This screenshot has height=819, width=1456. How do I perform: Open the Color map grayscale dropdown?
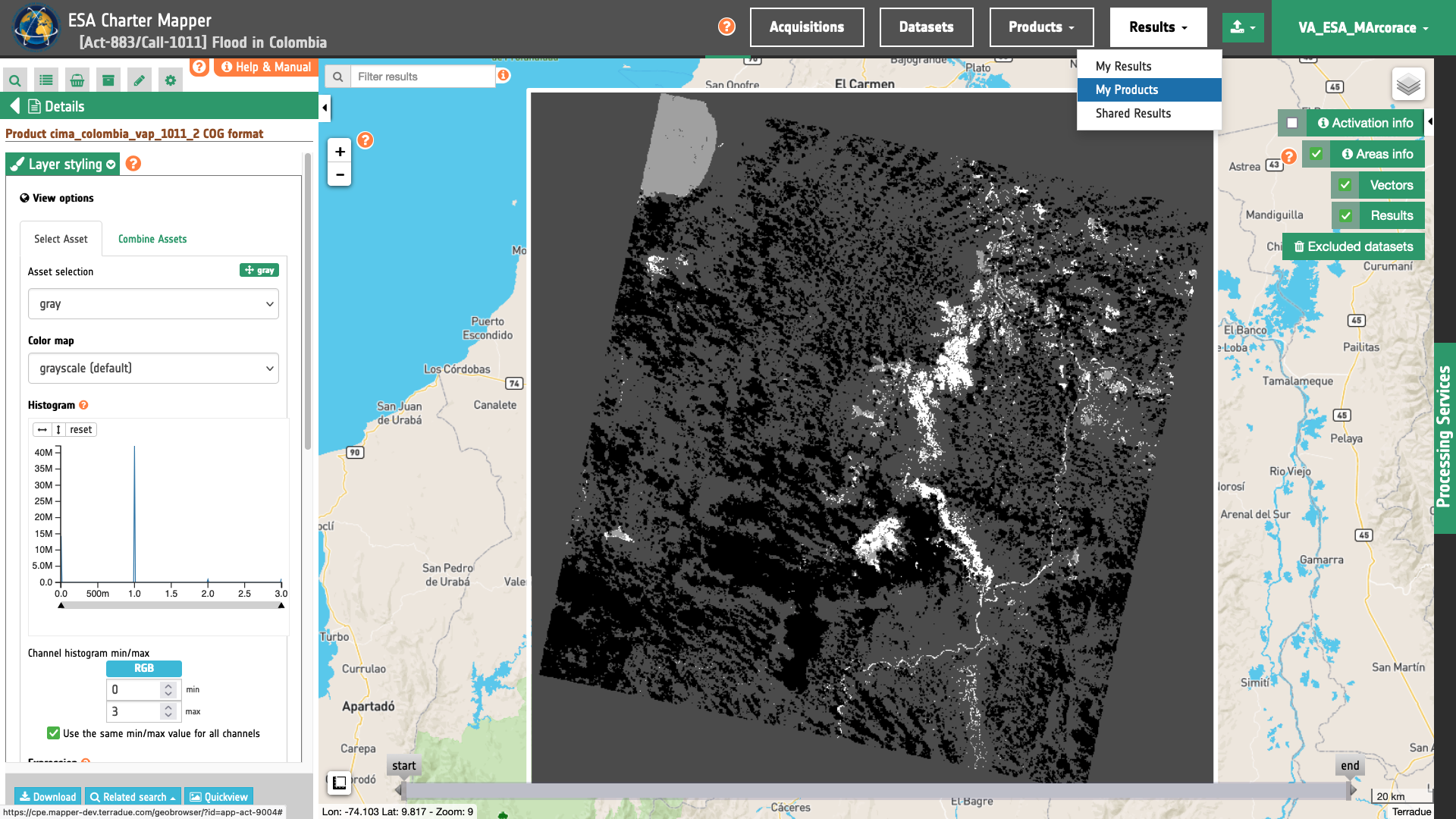coord(153,369)
